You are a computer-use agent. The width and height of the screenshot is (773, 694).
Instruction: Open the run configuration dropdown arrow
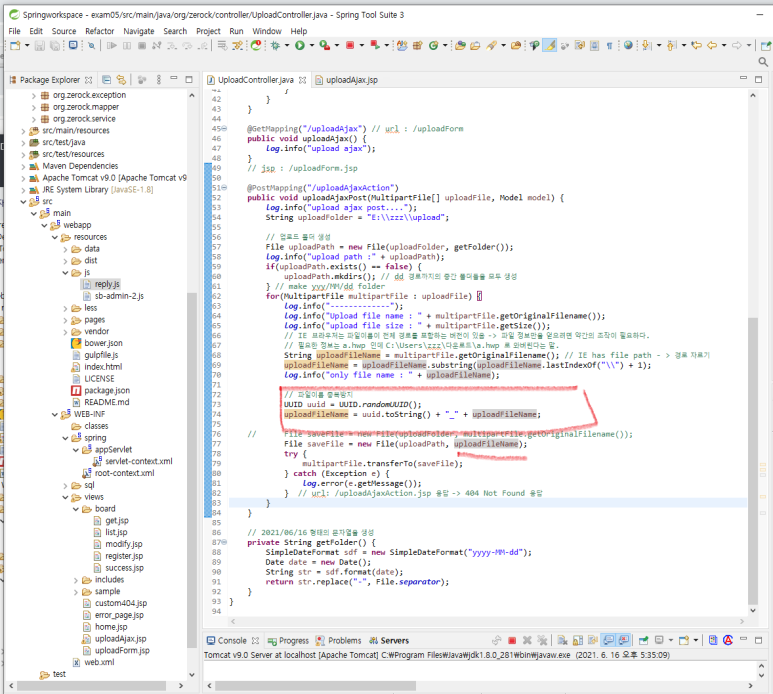coord(312,45)
